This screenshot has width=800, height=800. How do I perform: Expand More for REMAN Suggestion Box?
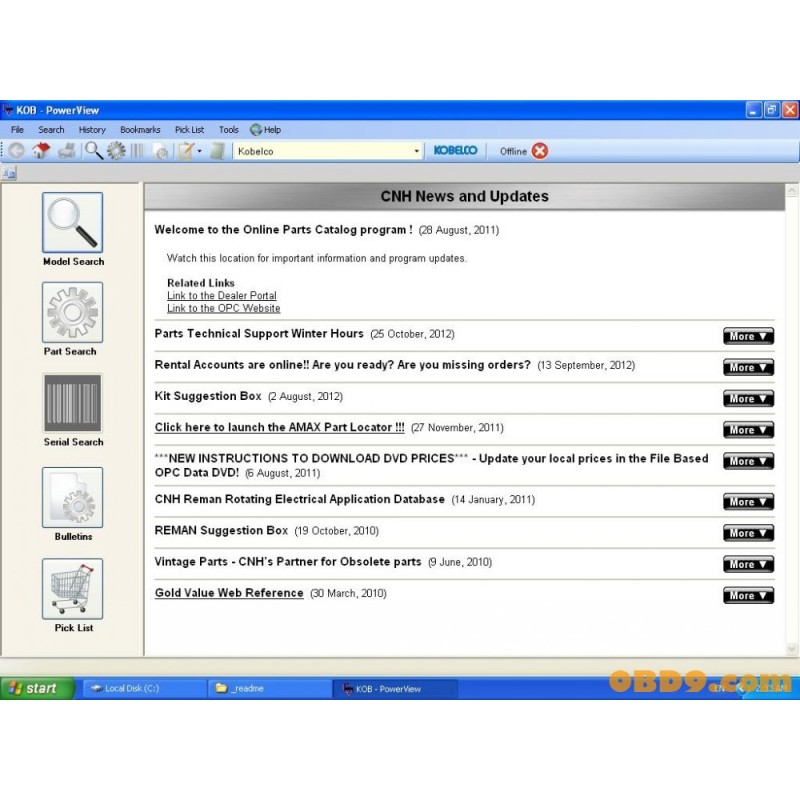tap(748, 533)
